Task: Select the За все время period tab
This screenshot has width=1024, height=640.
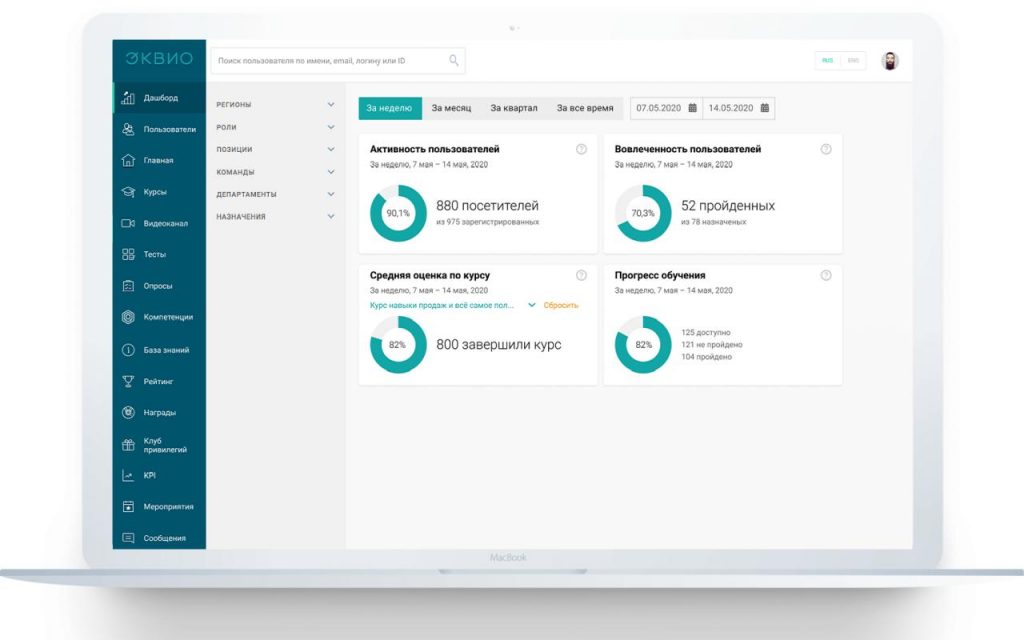Action: pyautogui.click(x=585, y=108)
